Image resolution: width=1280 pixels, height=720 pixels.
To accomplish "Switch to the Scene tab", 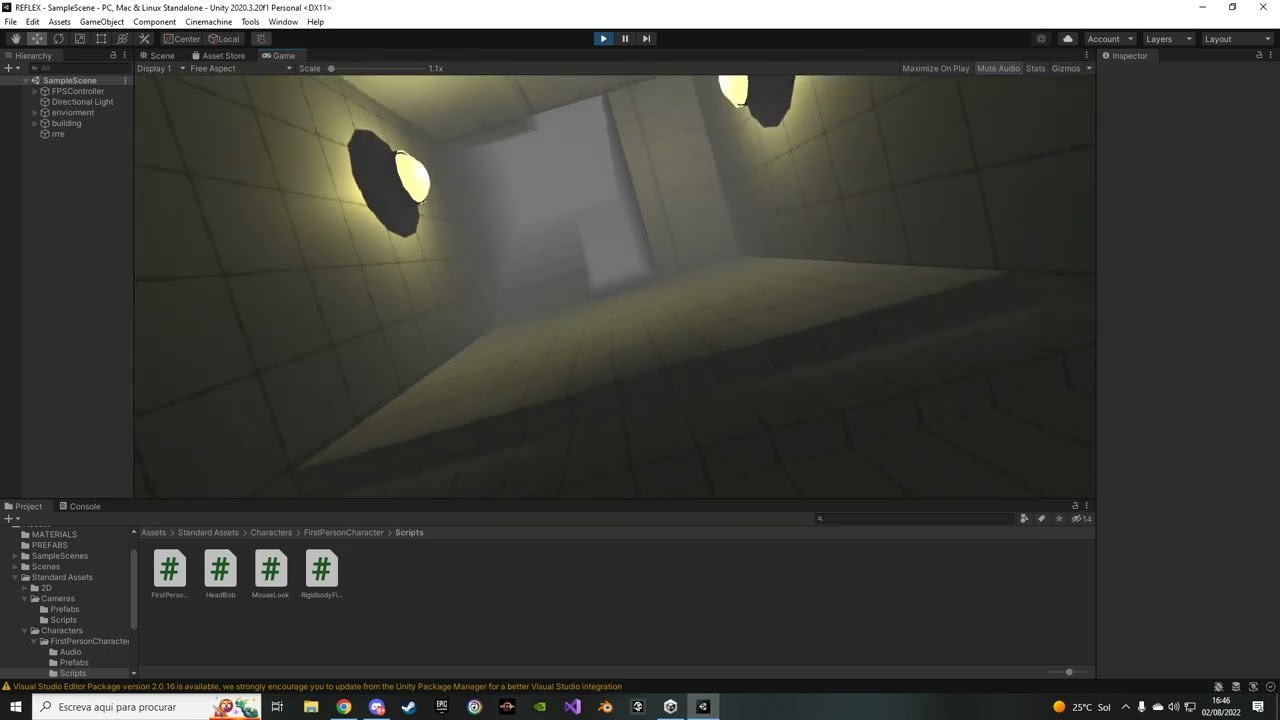I will pyautogui.click(x=156, y=56).
